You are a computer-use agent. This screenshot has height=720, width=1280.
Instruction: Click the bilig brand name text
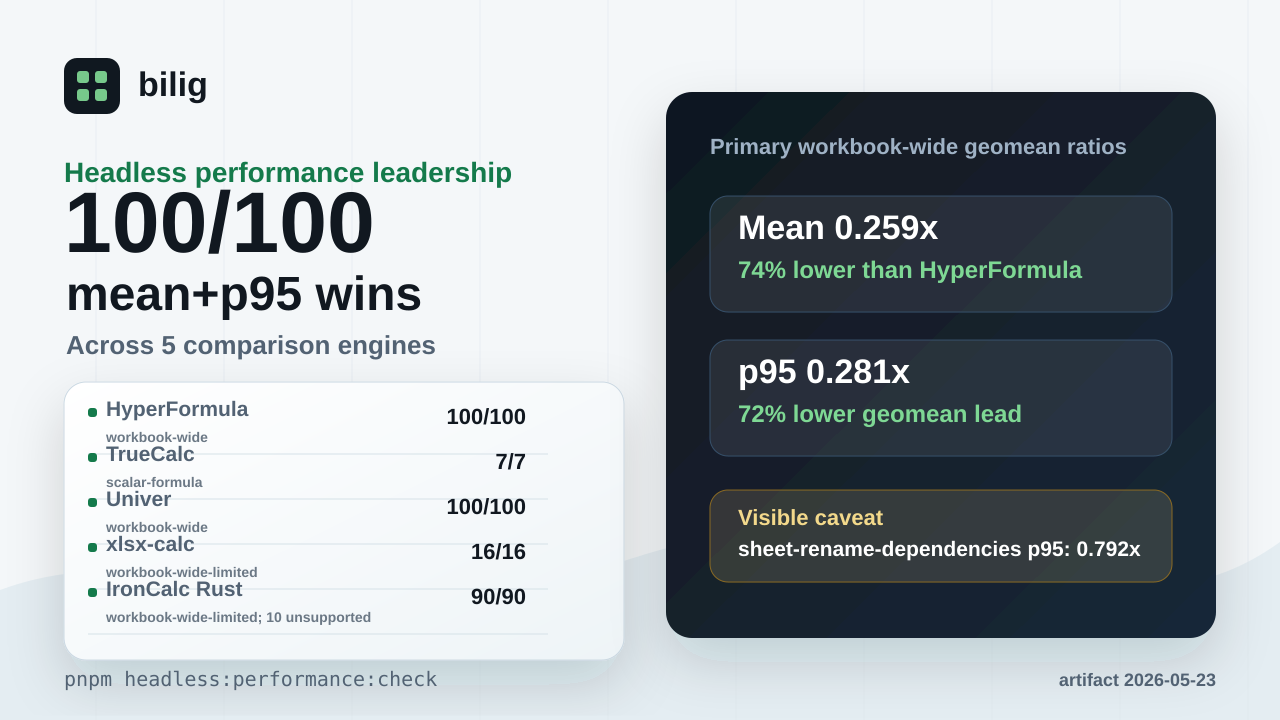(x=173, y=85)
